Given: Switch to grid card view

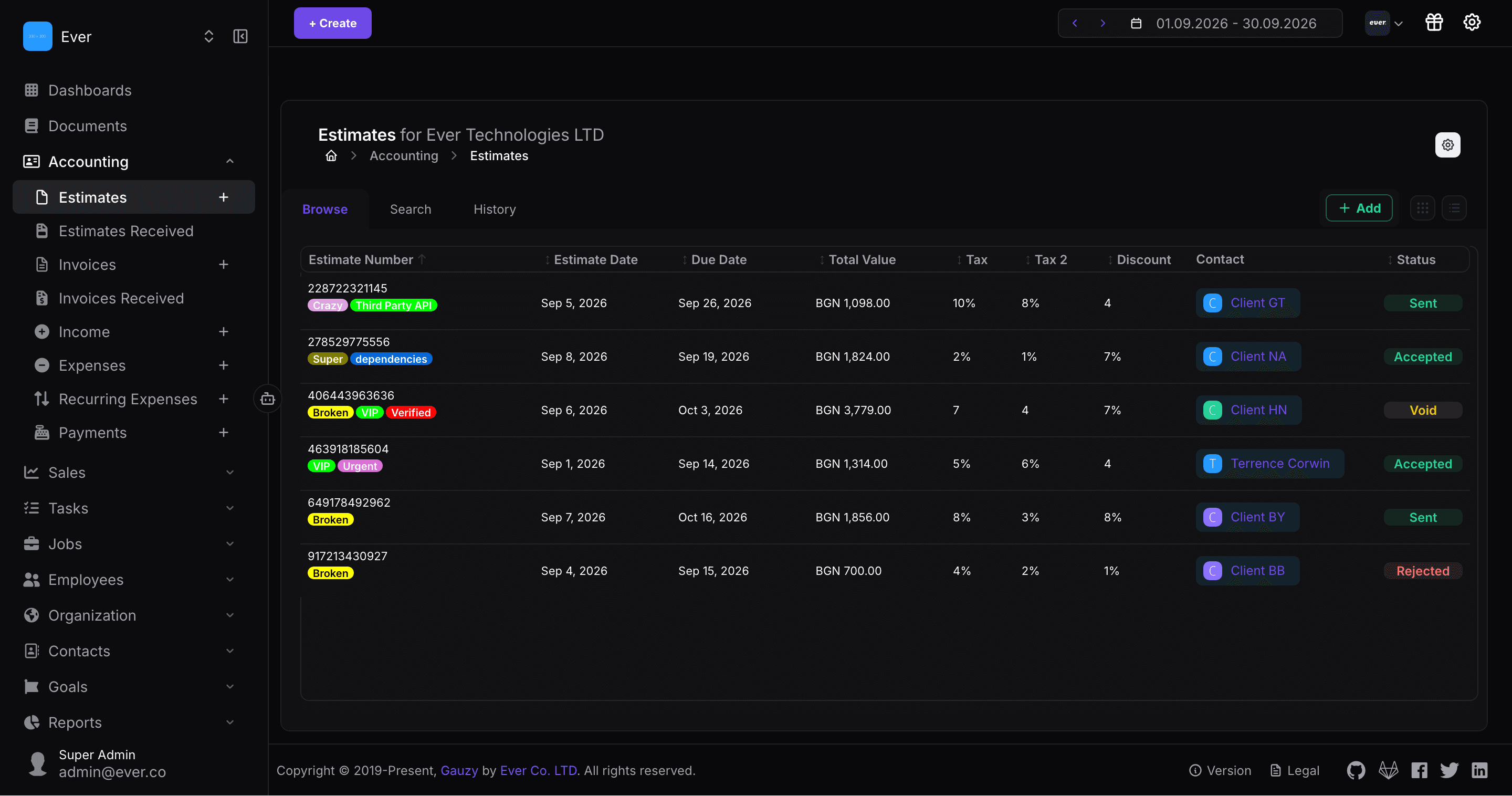Looking at the screenshot, I should point(1422,208).
